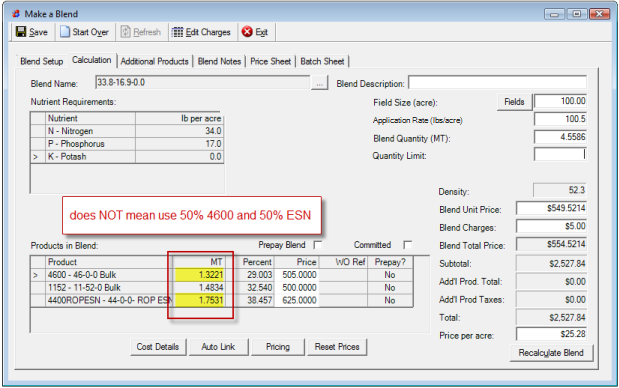Screen dimensions: 619x388
Task: Click the Nitrogen value 34.0
Action: (x=179, y=131)
